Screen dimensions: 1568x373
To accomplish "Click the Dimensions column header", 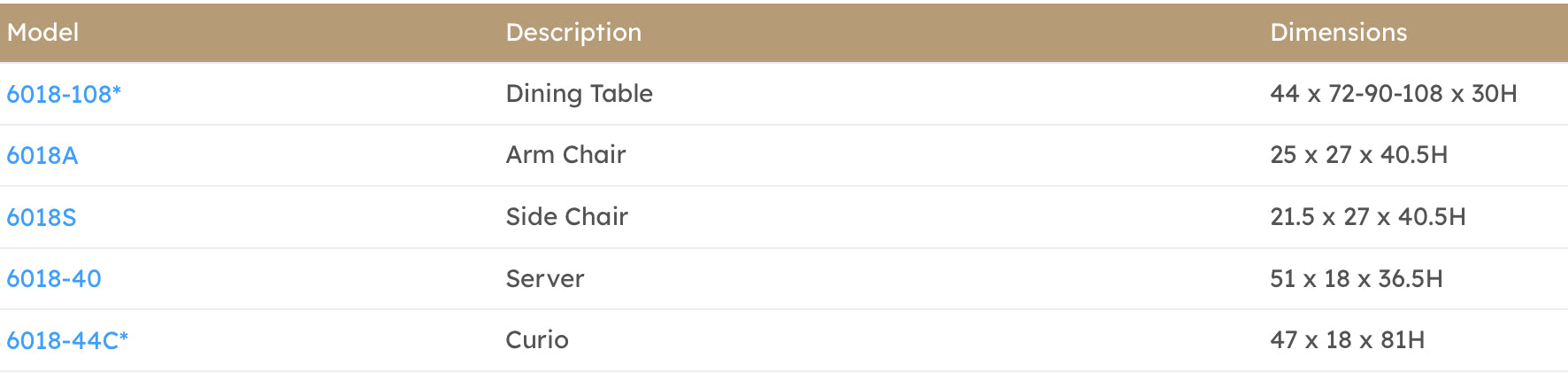I will point(1338,33).
